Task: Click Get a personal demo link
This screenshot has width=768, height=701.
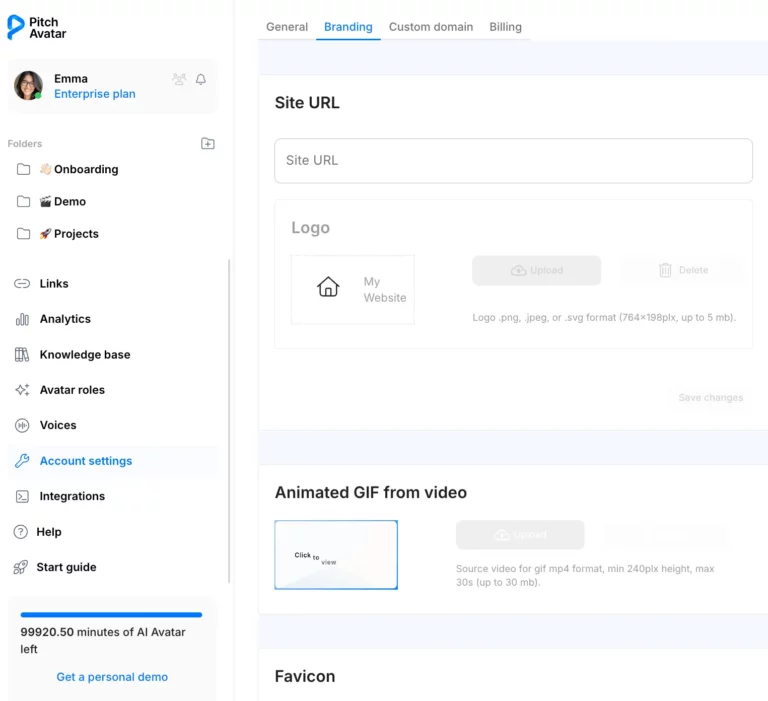Action: coord(112,677)
